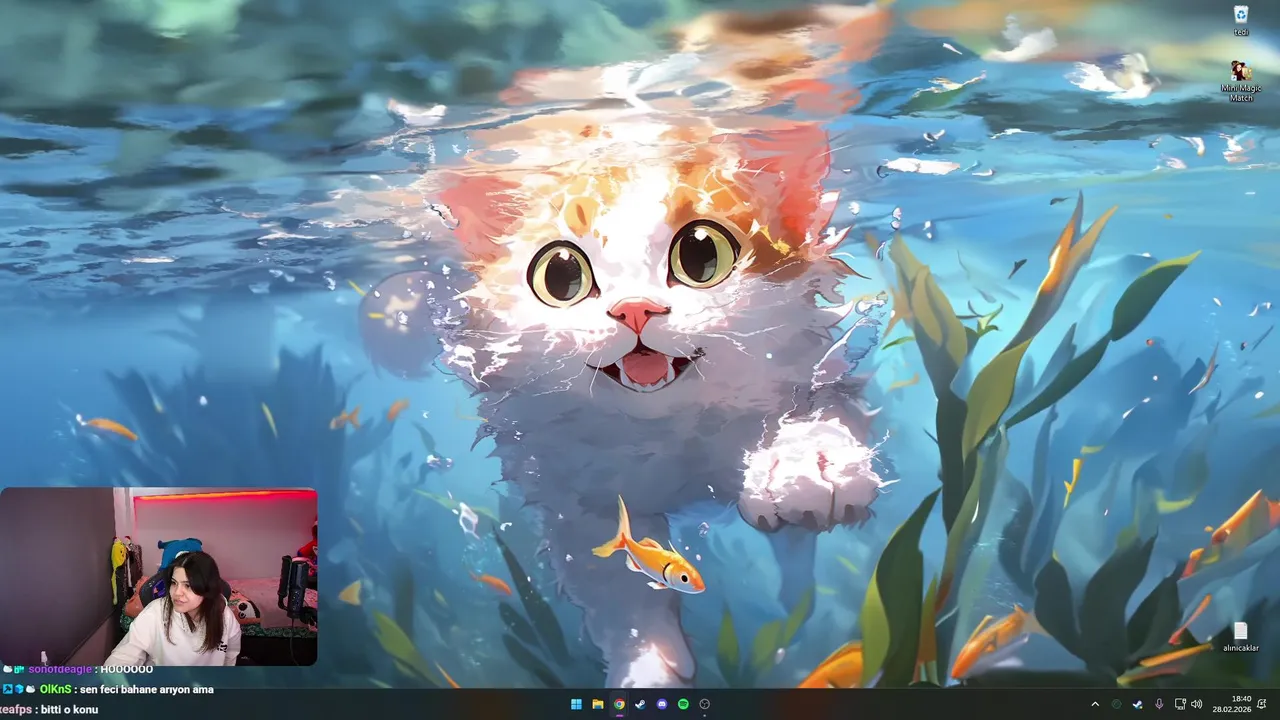The width and height of the screenshot is (1280, 720).
Task: Open Steam from the taskbar
Action: coord(640,704)
